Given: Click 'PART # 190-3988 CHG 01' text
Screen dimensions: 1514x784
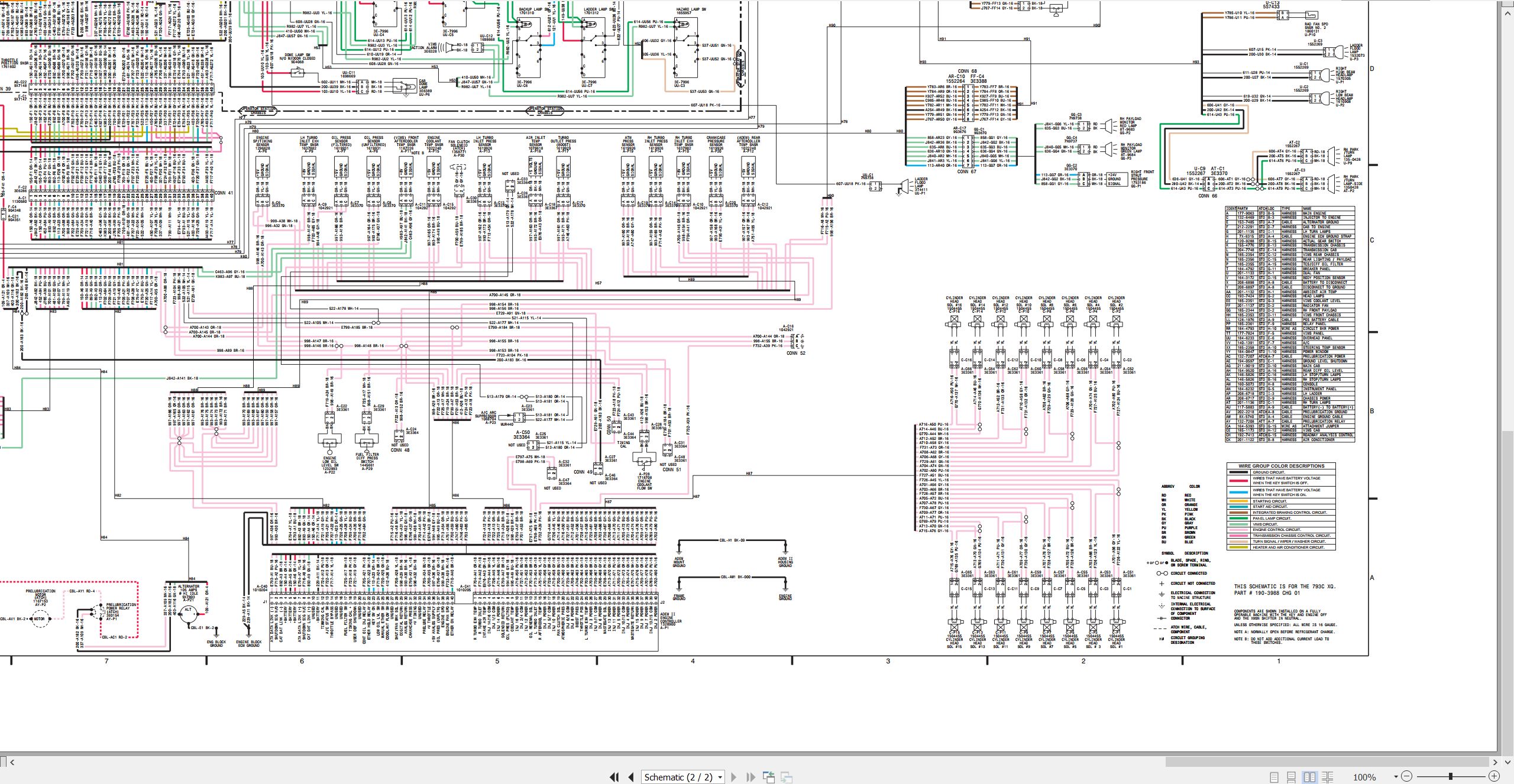Looking at the screenshot, I should 1267,593.
